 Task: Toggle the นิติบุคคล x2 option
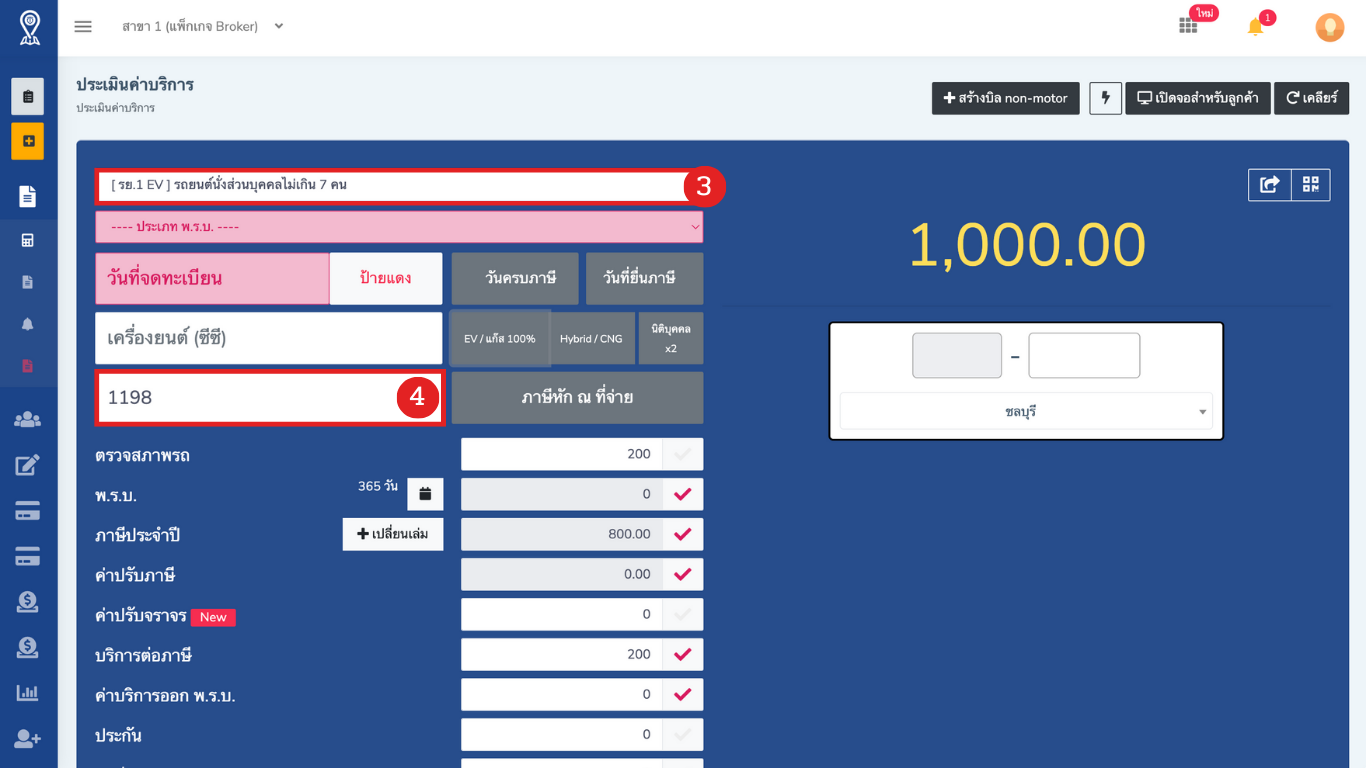(x=671, y=338)
